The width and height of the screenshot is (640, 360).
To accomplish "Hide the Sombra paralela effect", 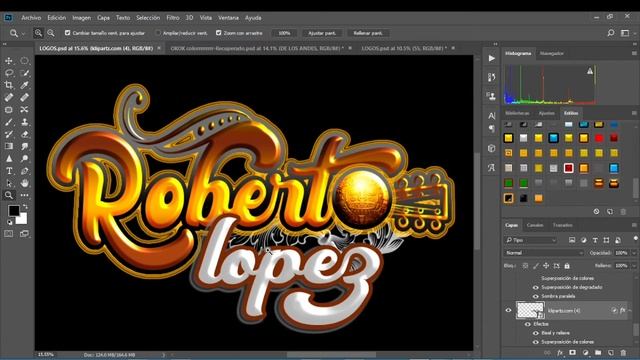I will [536, 296].
